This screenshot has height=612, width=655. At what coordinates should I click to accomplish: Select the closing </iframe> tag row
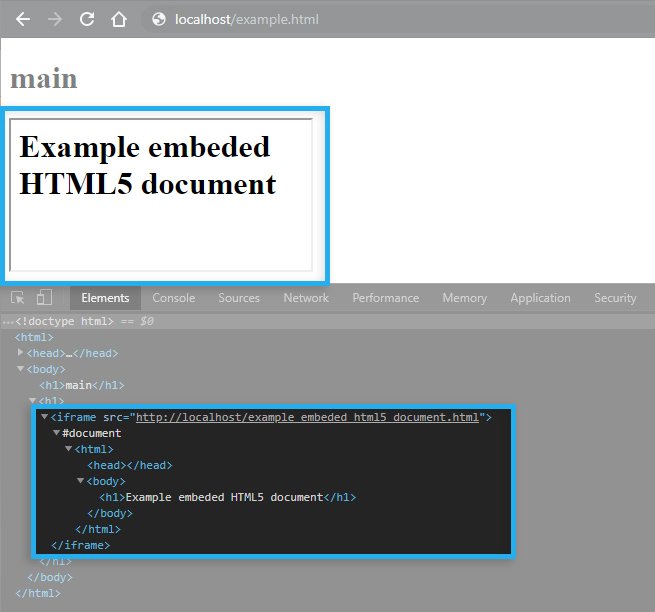pyautogui.click(x=80, y=545)
